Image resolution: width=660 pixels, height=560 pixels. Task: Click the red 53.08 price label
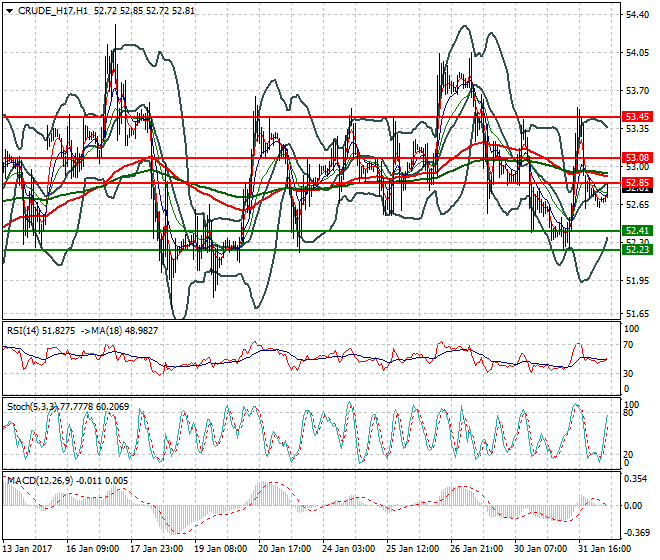point(637,158)
